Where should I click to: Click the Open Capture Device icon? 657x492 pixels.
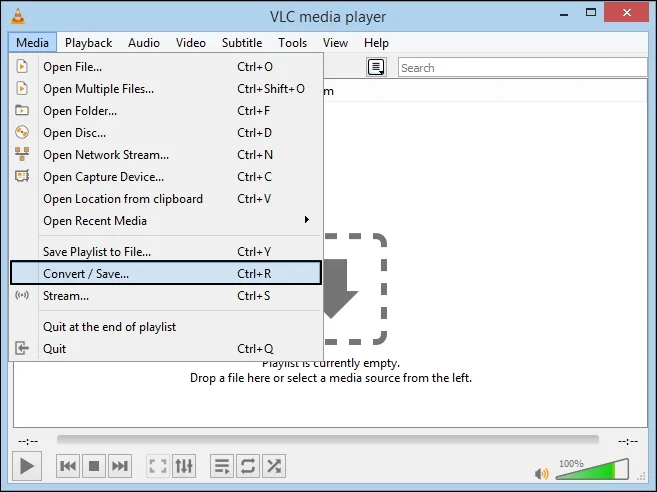point(22,176)
